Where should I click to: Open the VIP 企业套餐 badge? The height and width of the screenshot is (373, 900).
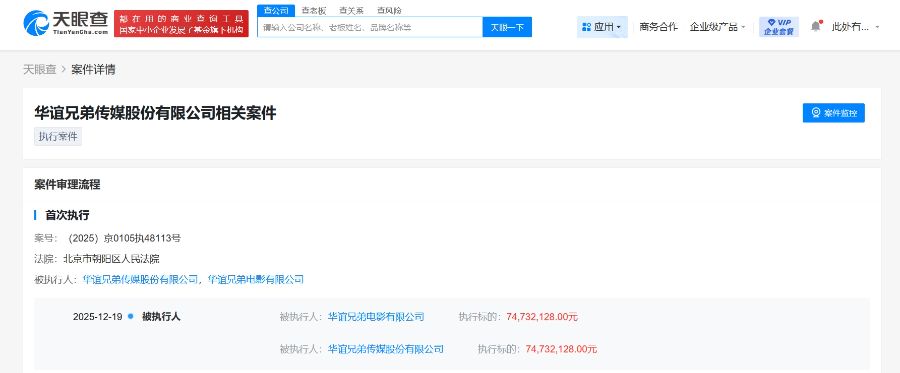779,27
